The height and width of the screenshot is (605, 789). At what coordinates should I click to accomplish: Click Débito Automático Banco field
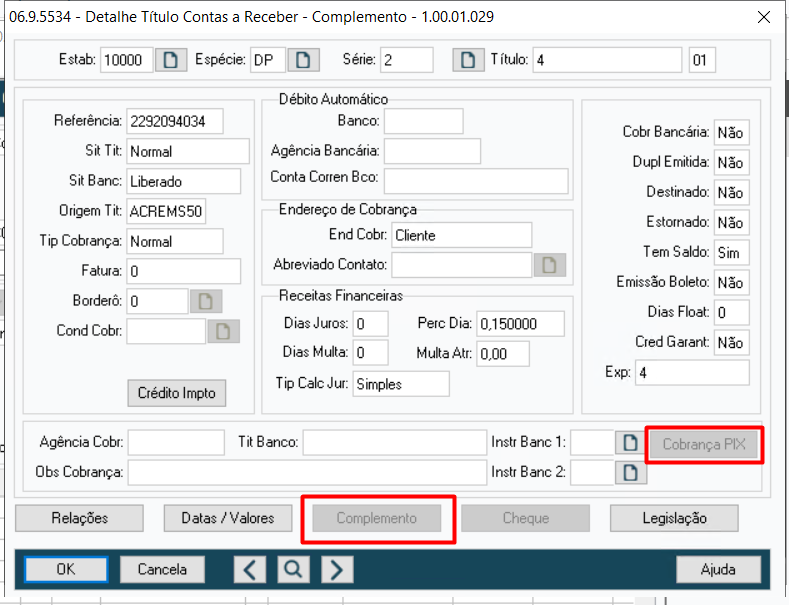coord(424,121)
